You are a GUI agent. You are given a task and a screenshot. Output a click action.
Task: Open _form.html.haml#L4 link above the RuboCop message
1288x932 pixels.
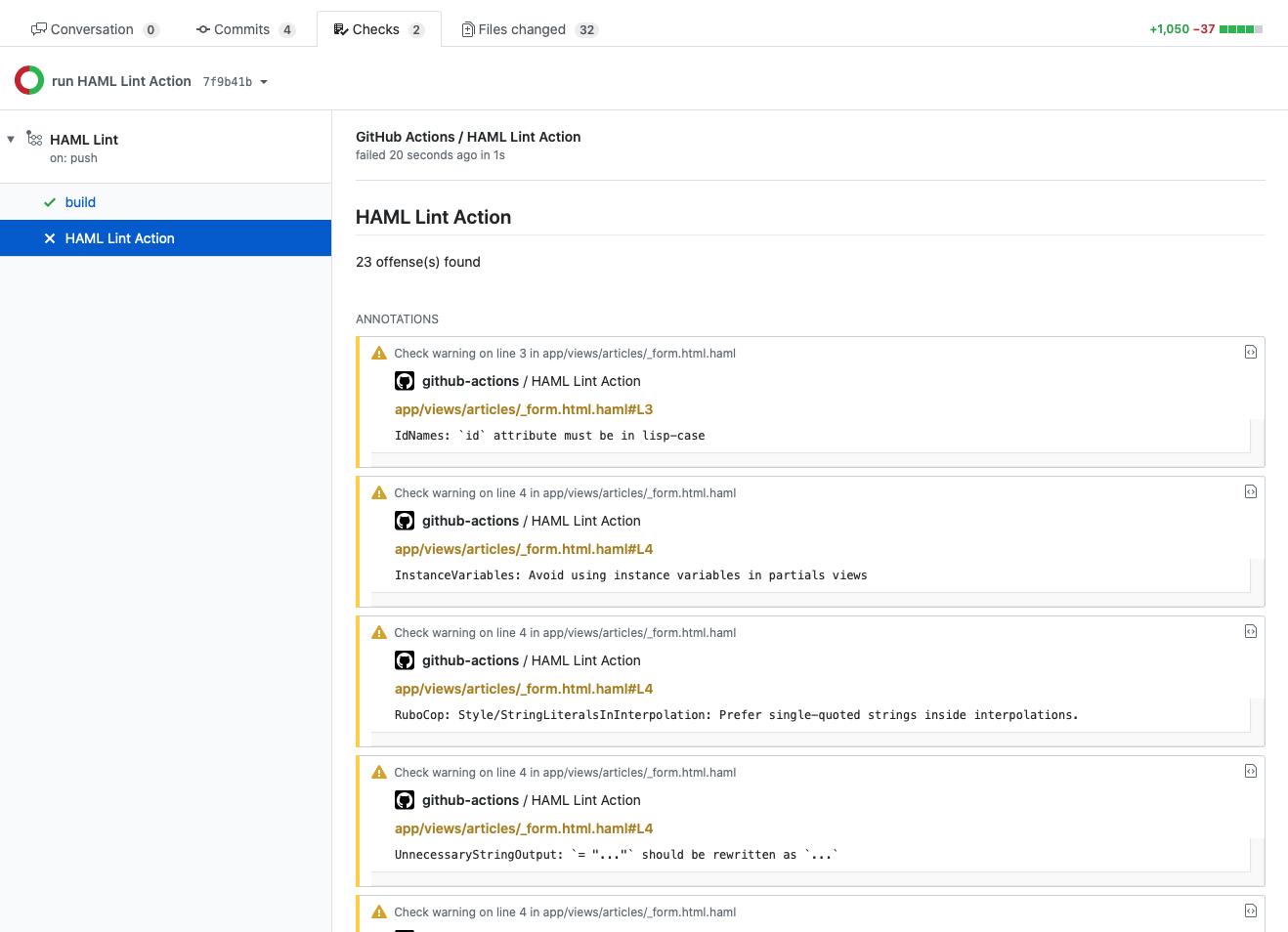(524, 689)
